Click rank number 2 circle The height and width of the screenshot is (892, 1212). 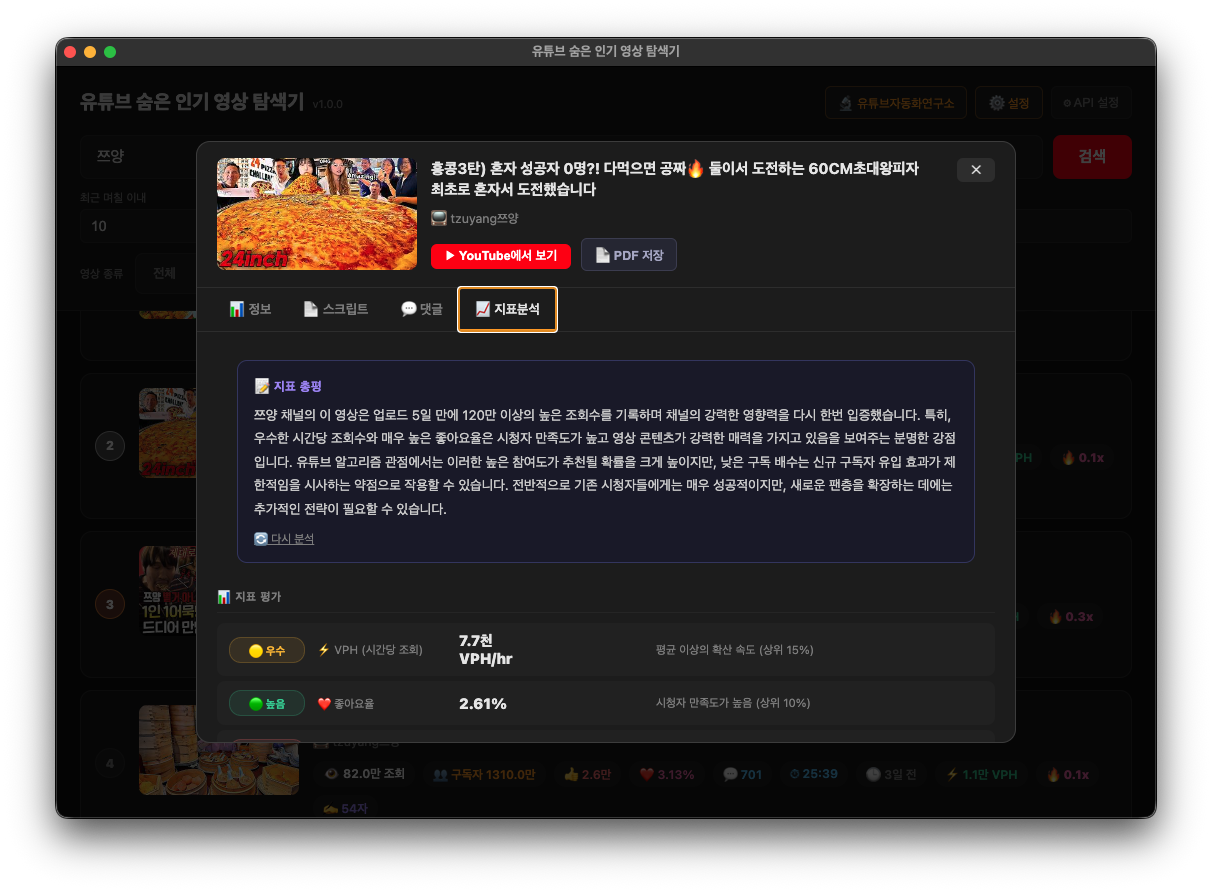coord(110,446)
